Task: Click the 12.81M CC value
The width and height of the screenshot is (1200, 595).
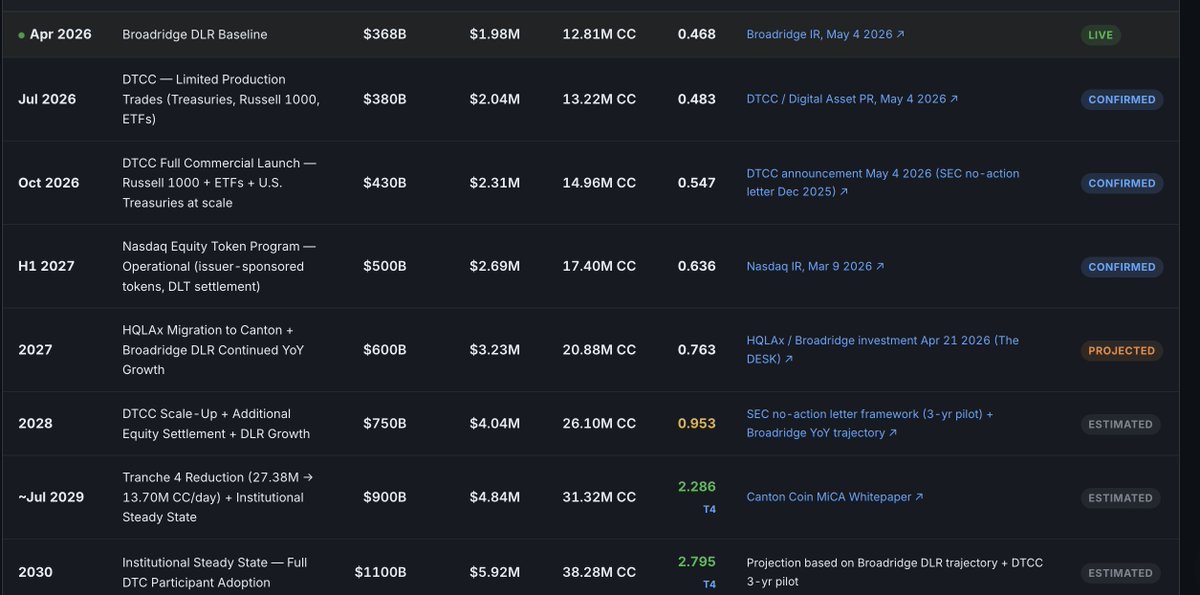Action: pyautogui.click(x=599, y=34)
